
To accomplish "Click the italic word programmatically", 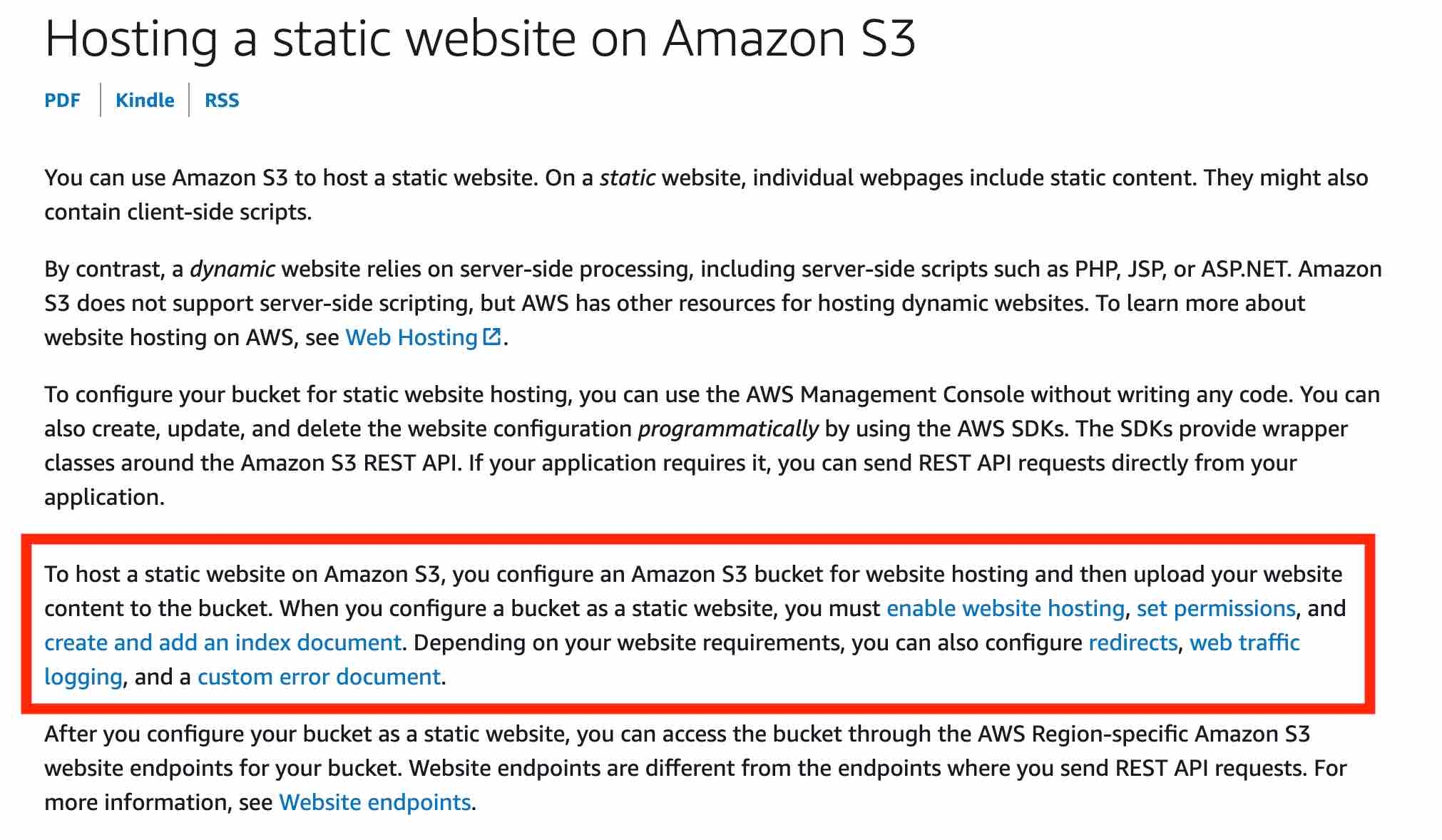I will tap(728, 429).
